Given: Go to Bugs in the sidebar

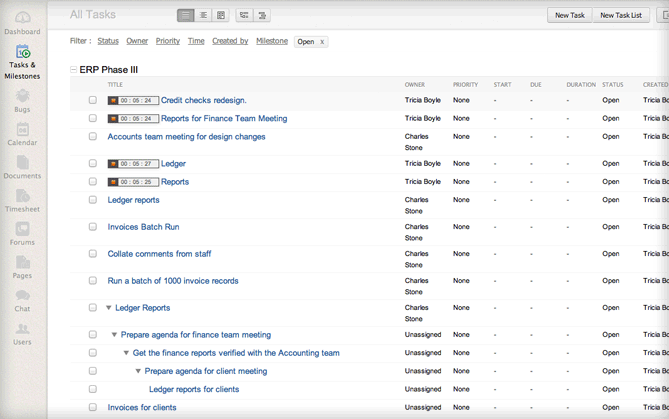Looking at the screenshot, I should tap(22, 100).
